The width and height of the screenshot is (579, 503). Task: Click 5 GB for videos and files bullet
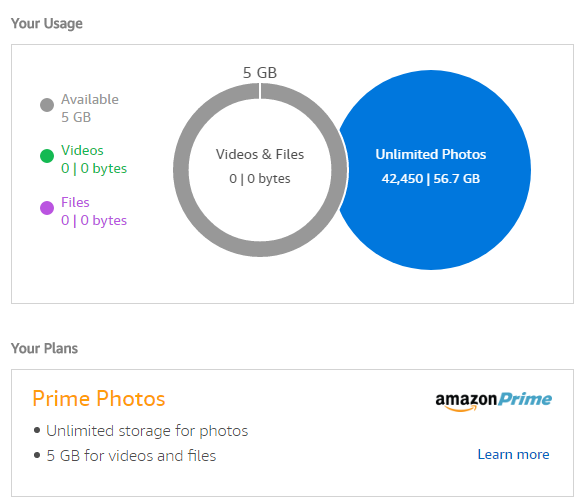(131, 456)
